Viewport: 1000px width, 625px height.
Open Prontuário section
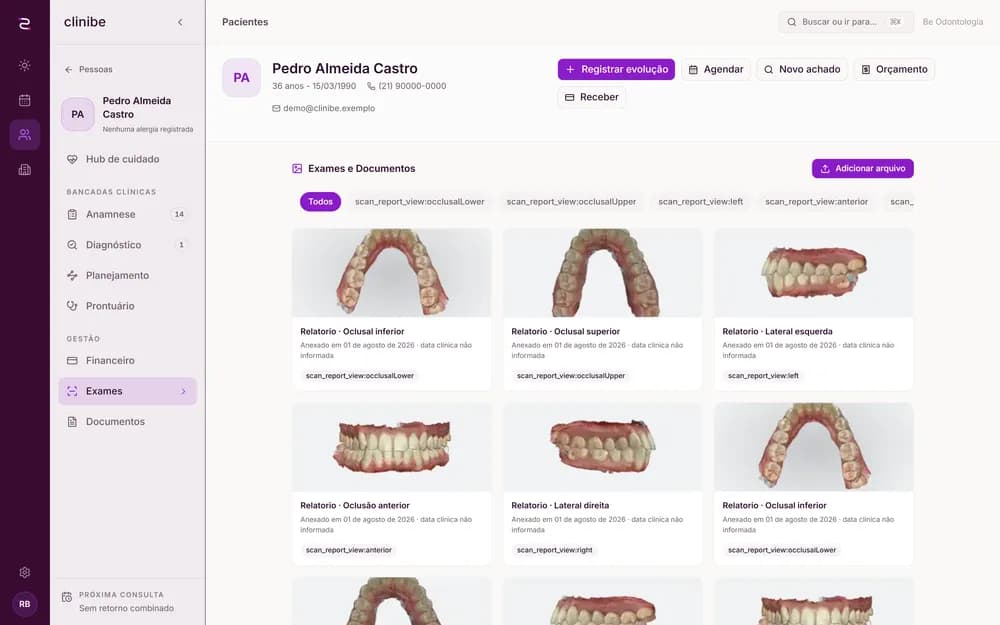pyautogui.click(x=127, y=306)
